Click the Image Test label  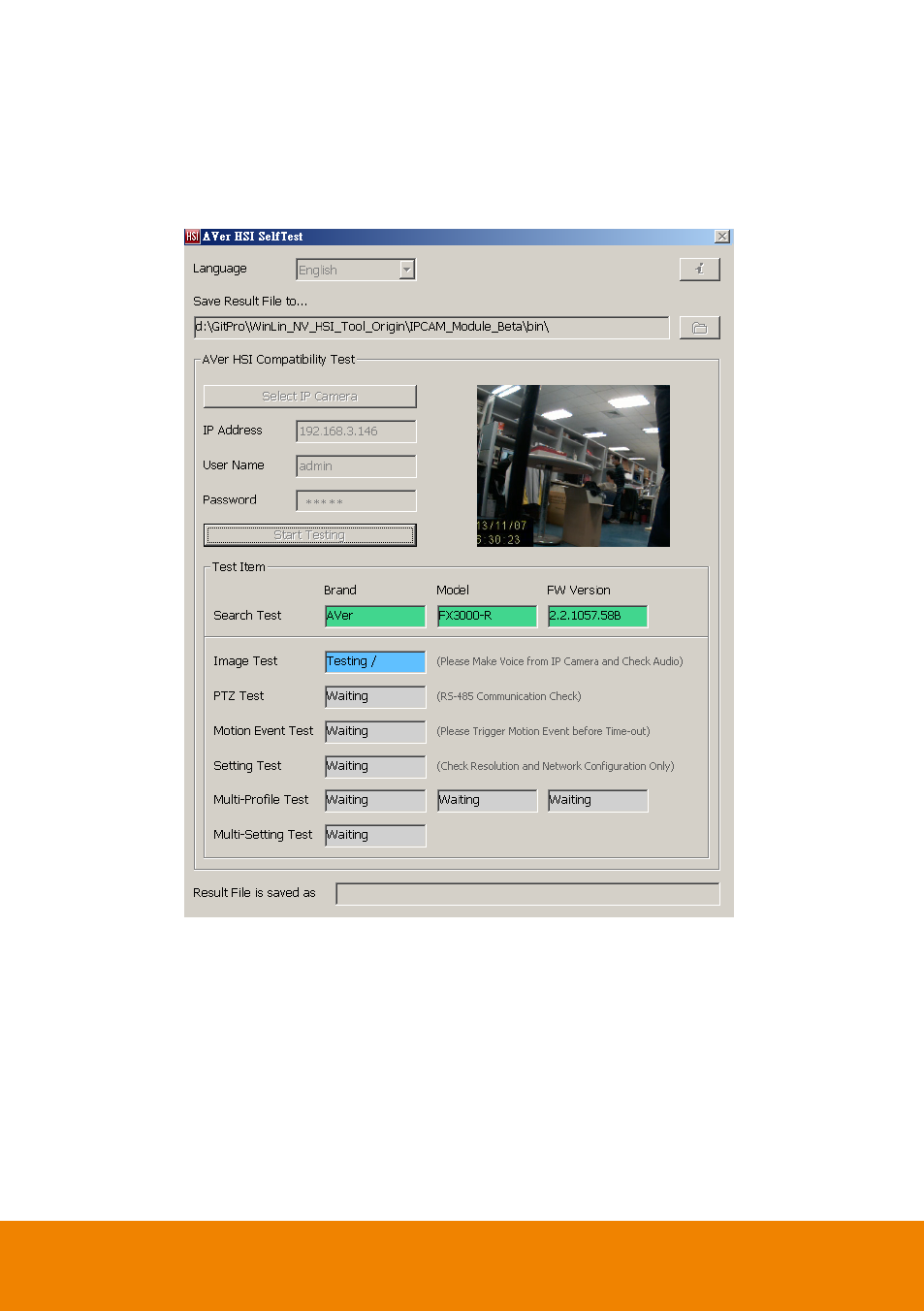click(245, 661)
